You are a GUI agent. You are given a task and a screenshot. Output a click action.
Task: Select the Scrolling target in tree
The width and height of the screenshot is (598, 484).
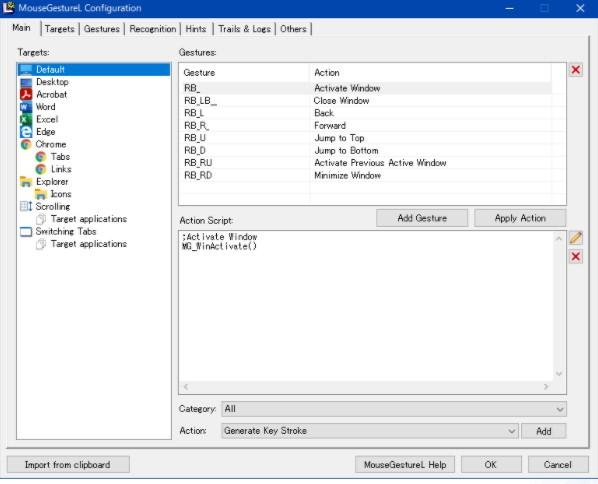point(53,207)
